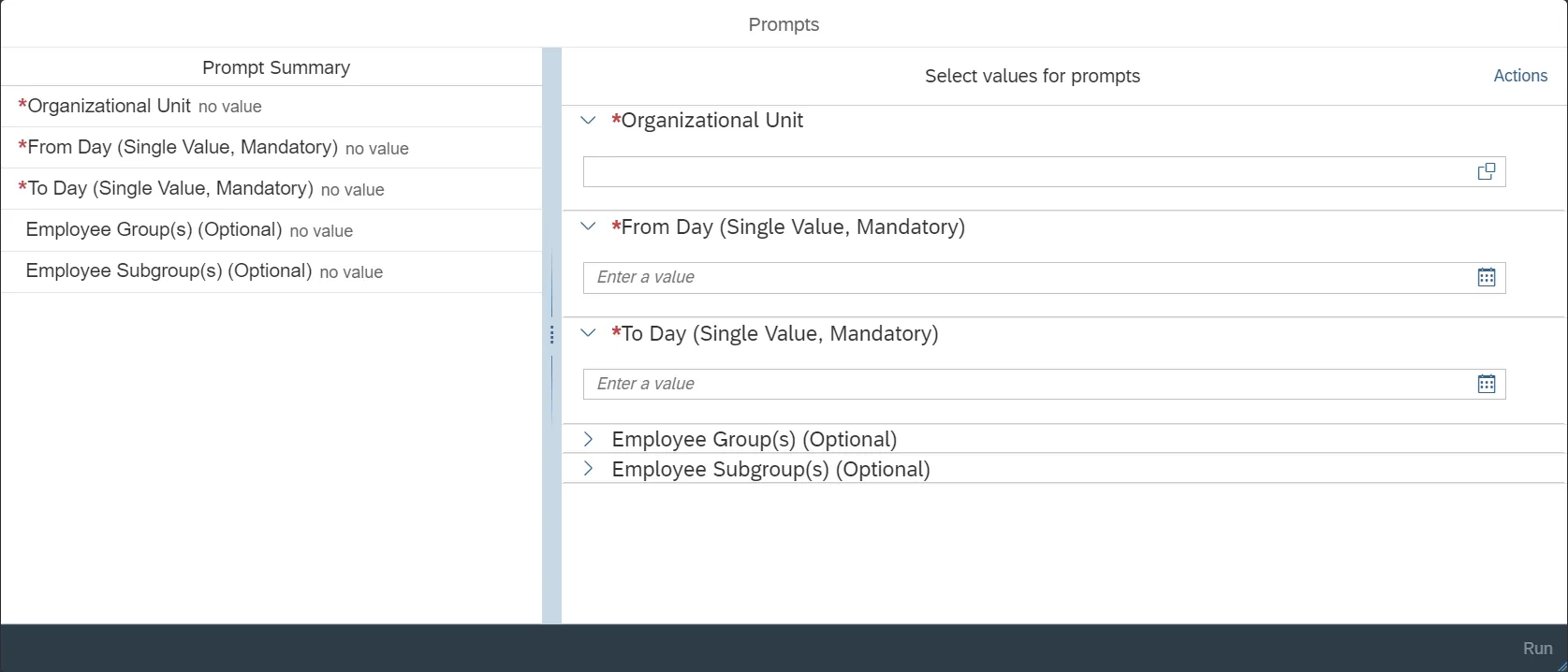Open the Actions link
Viewport: 1568px width, 672px height.
pyautogui.click(x=1519, y=76)
